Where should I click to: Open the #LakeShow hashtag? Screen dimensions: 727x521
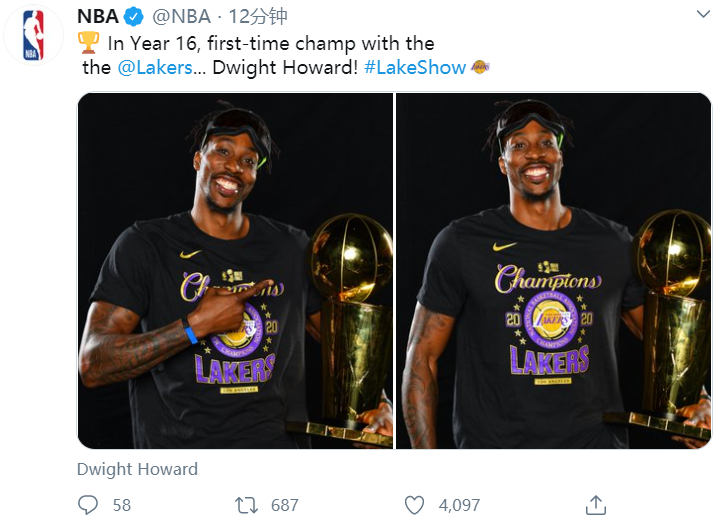(415, 68)
